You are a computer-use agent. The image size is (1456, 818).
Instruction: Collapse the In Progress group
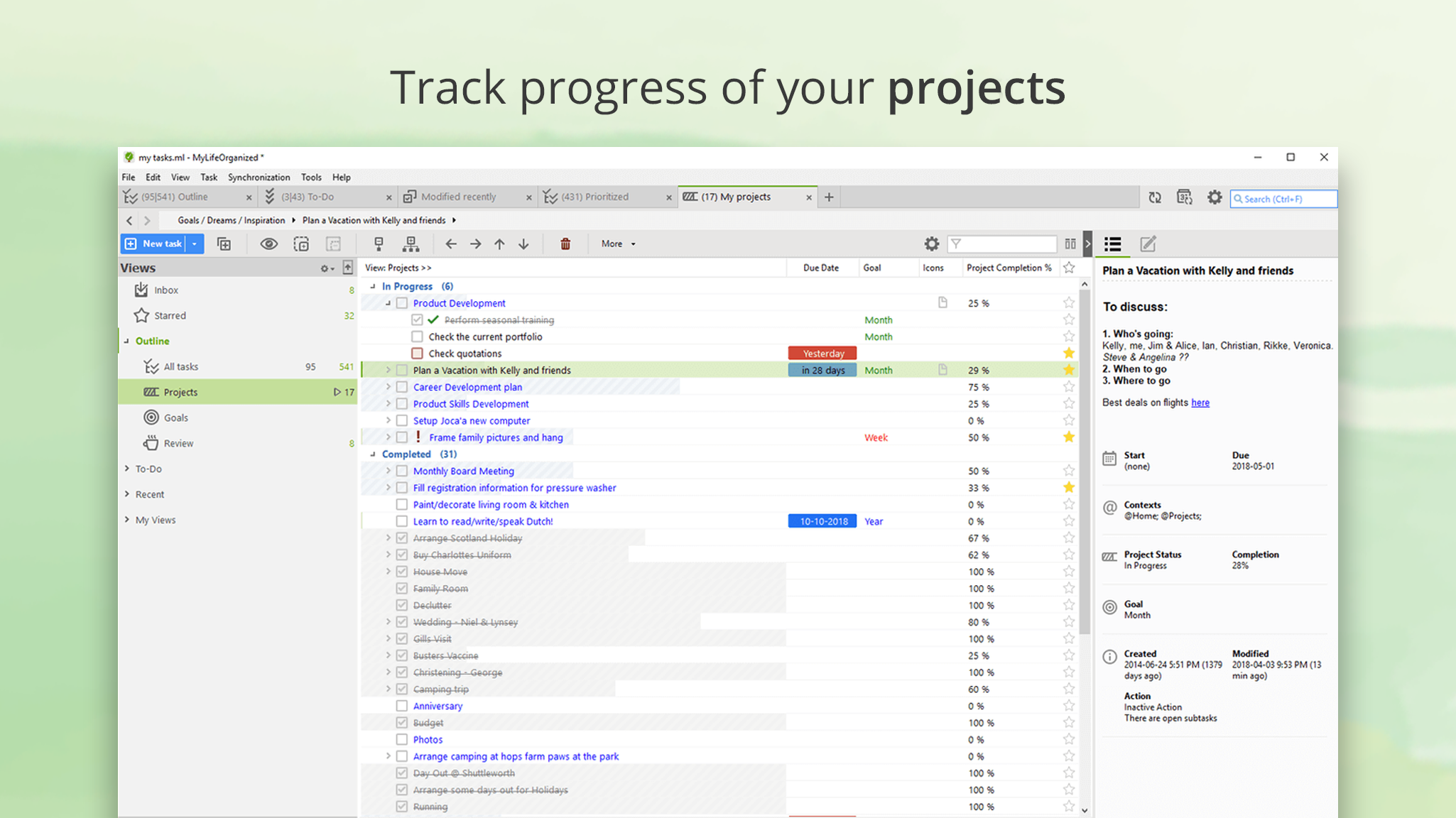[x=372, y=286]
